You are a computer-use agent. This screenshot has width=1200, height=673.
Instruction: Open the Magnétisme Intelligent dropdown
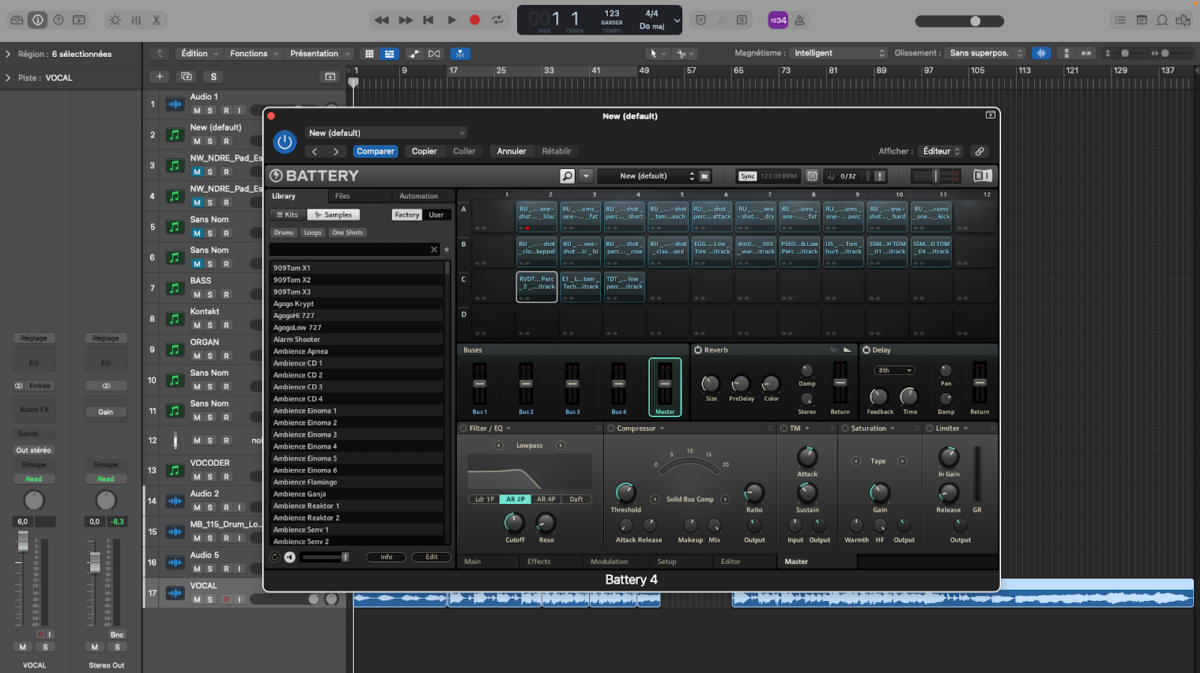point(839,53)
